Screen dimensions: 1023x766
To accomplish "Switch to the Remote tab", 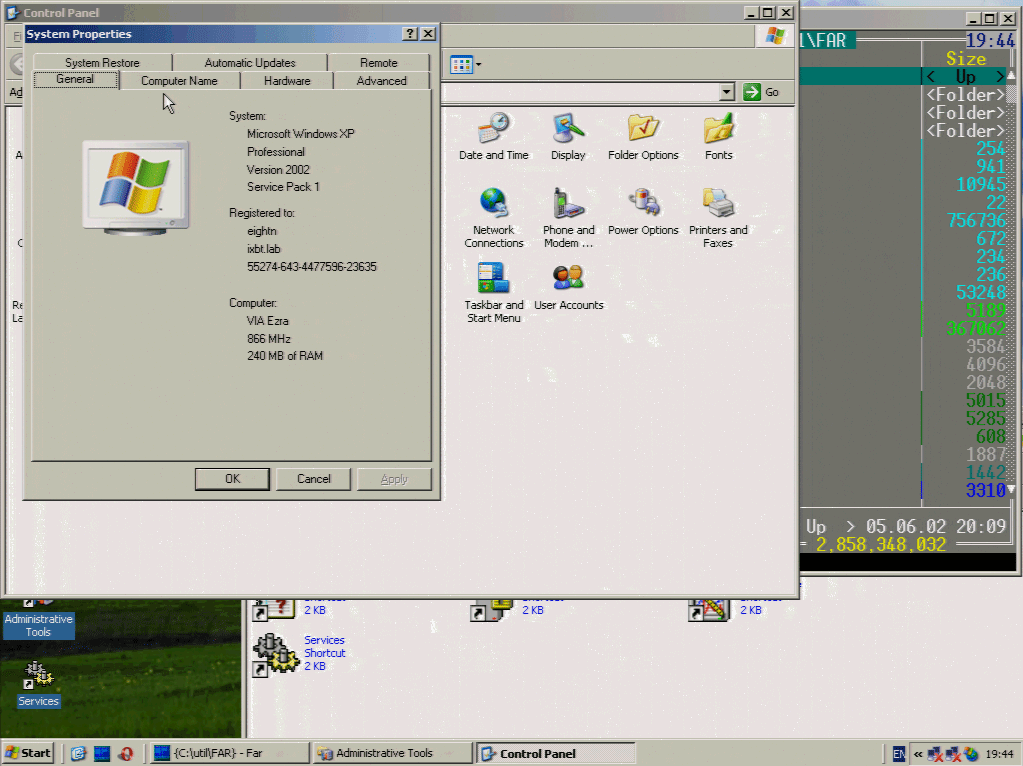I will (378, 63).
